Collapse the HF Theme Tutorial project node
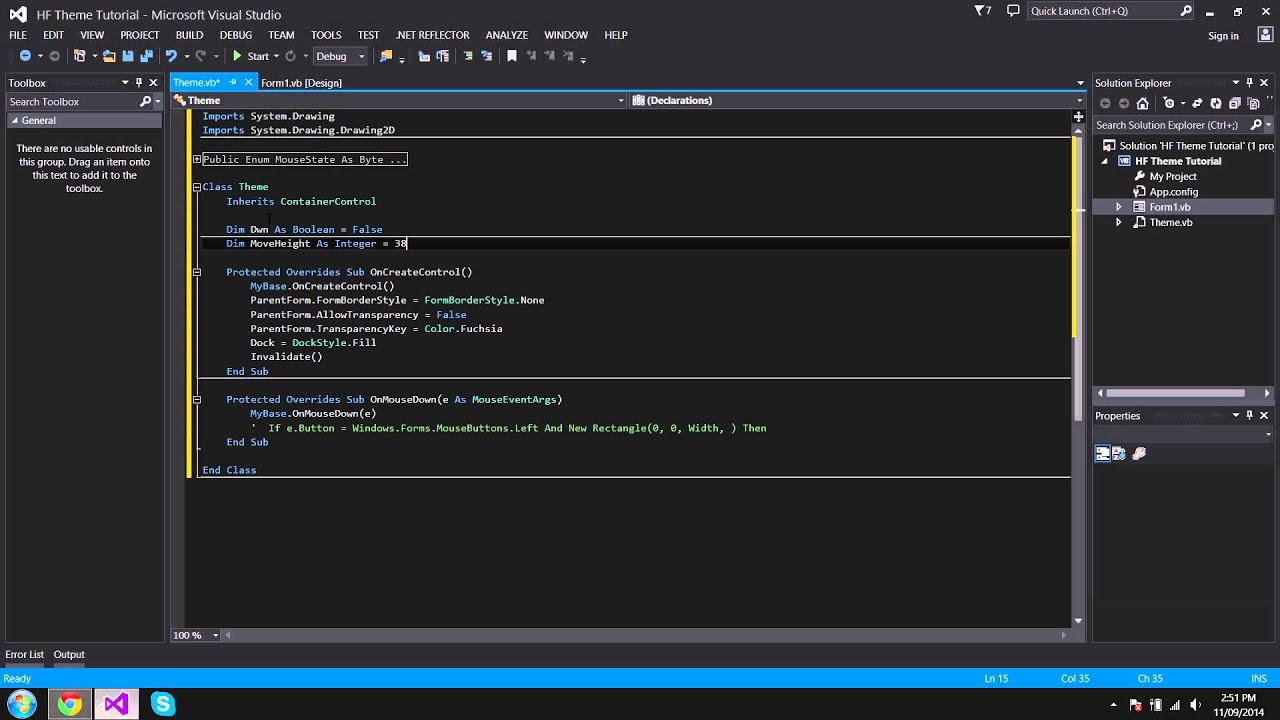 coord(1105,161)
